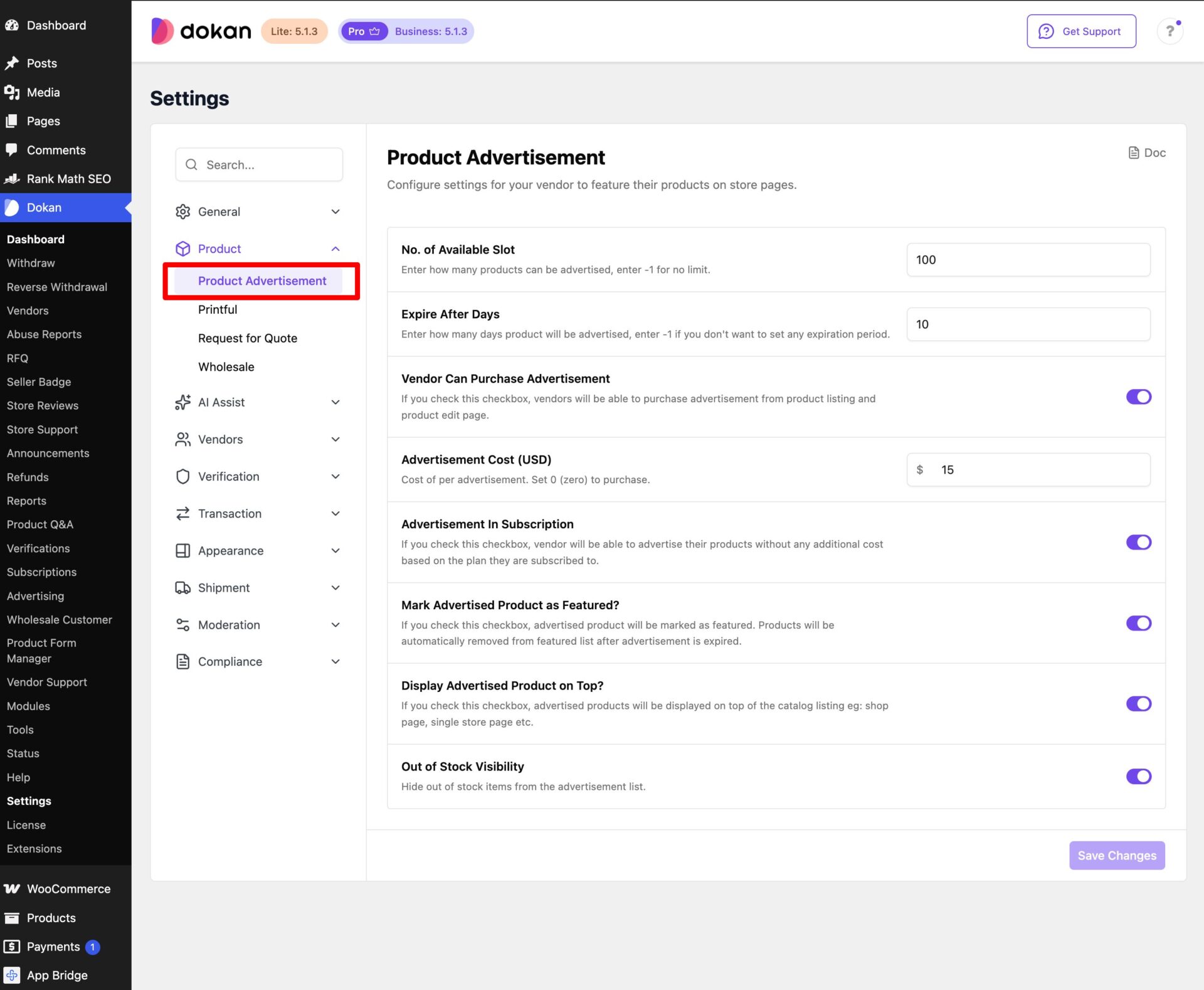This screenshot has width=1204, height=990.
Task: Expand the Verification chevron
Action: 335,476
